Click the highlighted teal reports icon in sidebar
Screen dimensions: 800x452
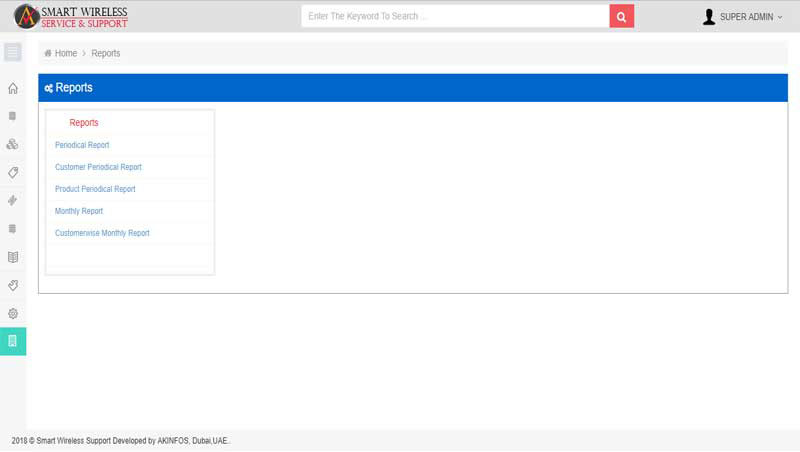coord(13,341)
